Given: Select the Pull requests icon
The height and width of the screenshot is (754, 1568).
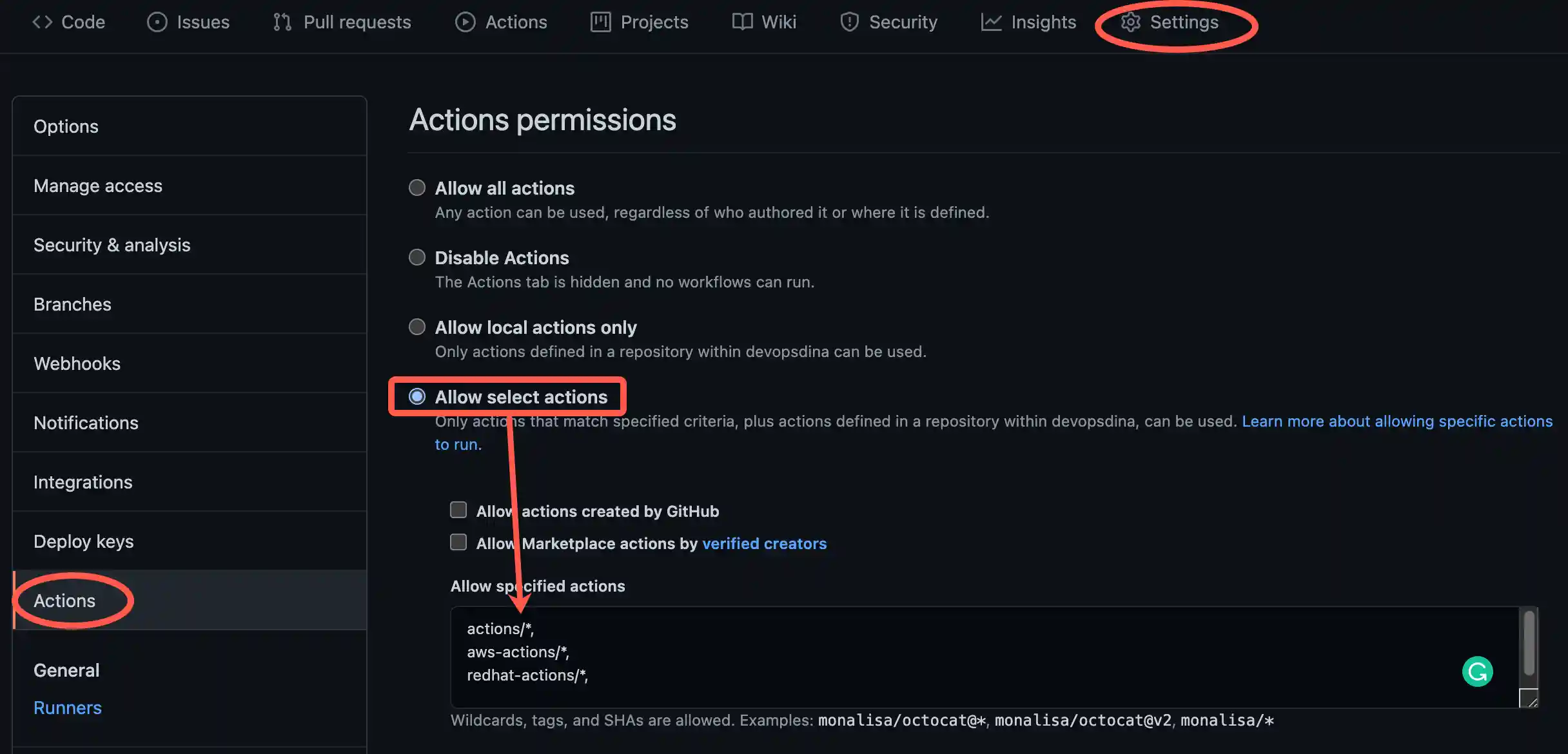Looking at the screenshot, I should click(x=282, y=21).
